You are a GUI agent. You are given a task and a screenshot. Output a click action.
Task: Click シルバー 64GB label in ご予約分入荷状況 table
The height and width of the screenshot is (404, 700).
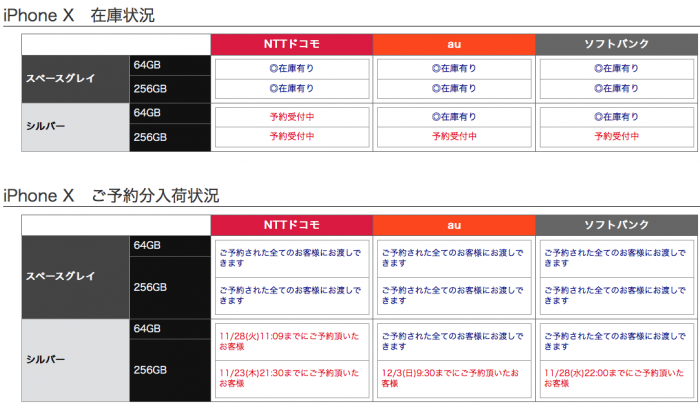tap(170, 329)
